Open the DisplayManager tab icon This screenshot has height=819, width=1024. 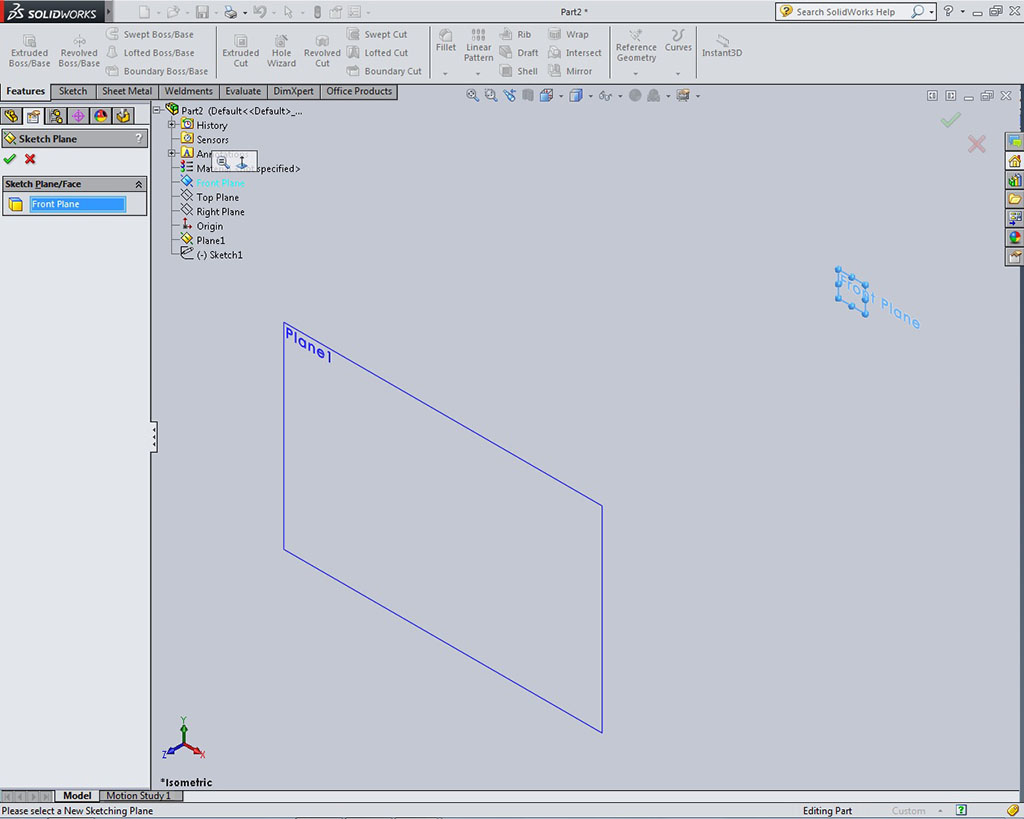pyautogui.click(x=100, y=117)
